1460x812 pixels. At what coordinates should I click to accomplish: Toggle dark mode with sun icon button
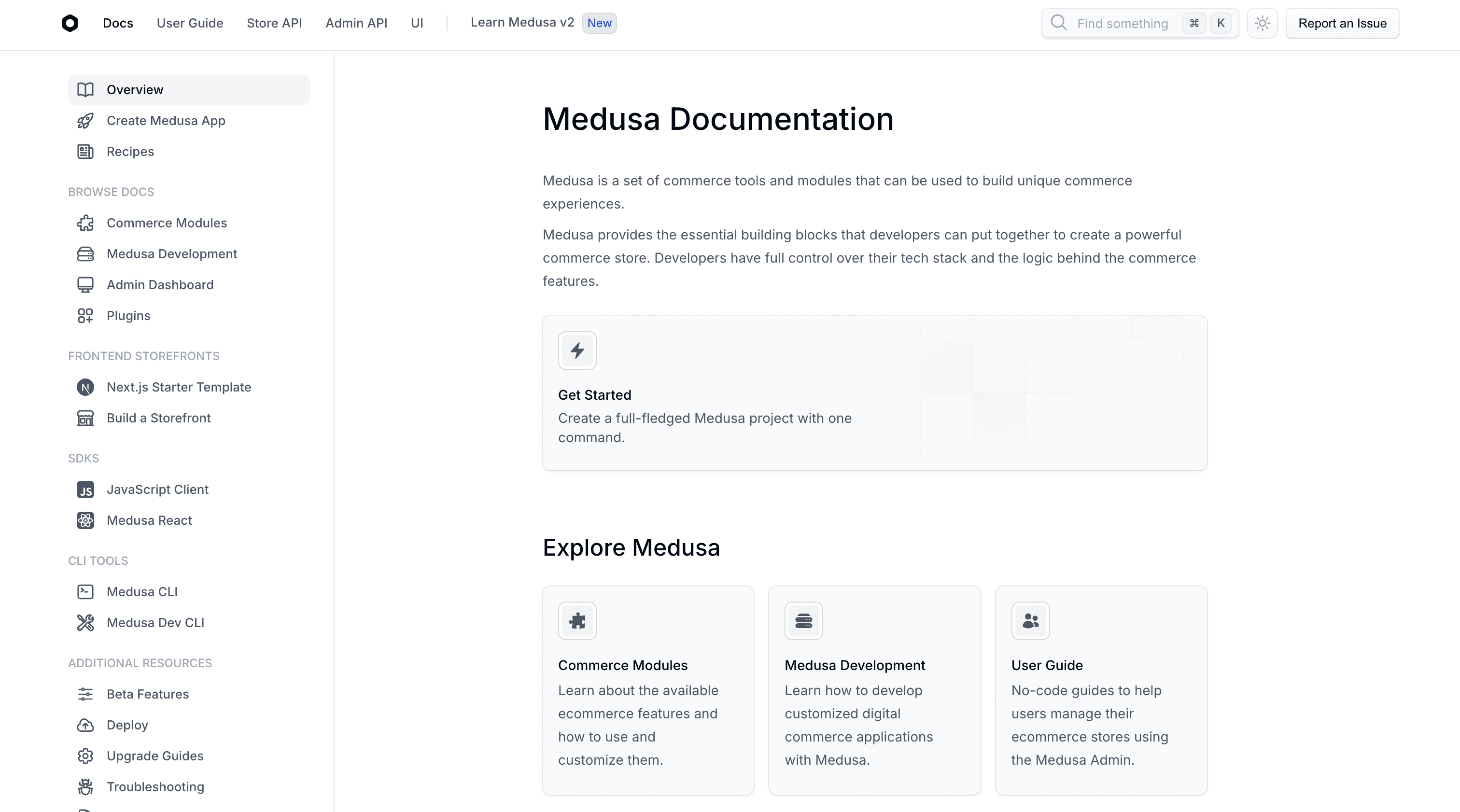[x=1262, y=23]
